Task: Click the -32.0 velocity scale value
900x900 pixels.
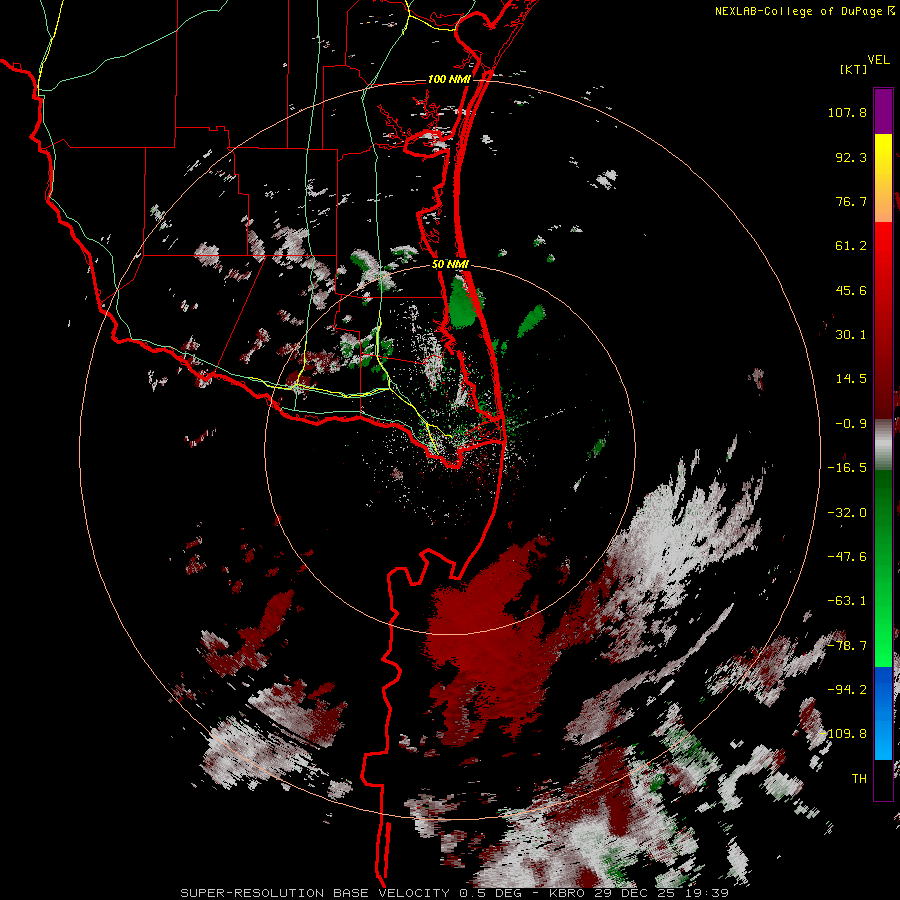Action: (847, 513)
